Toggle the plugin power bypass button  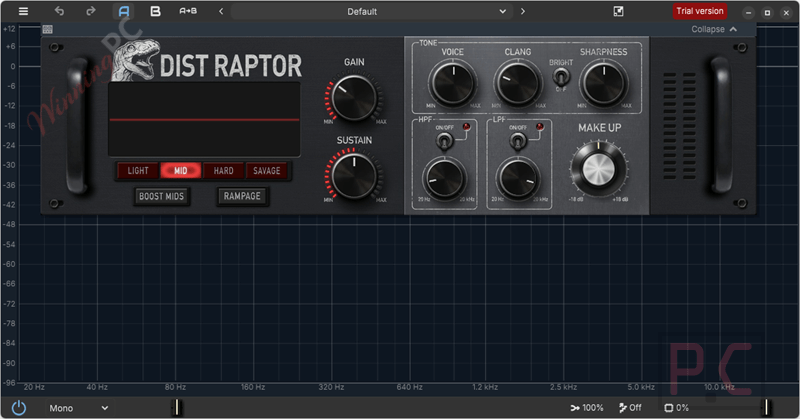(x=19, y=408)
